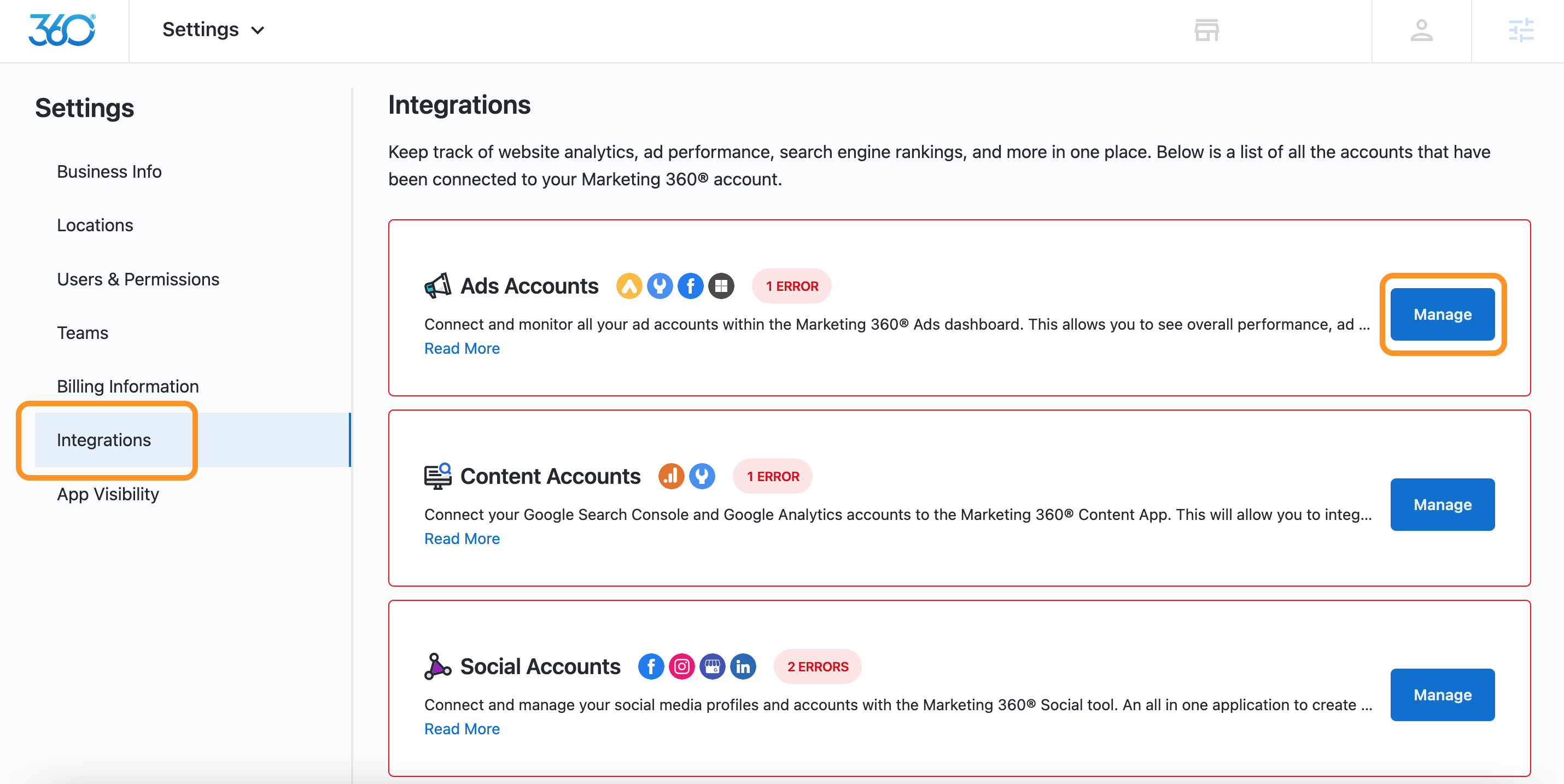
Task: Click the Marketing 360 logo
Action: [x=62, y=30]
